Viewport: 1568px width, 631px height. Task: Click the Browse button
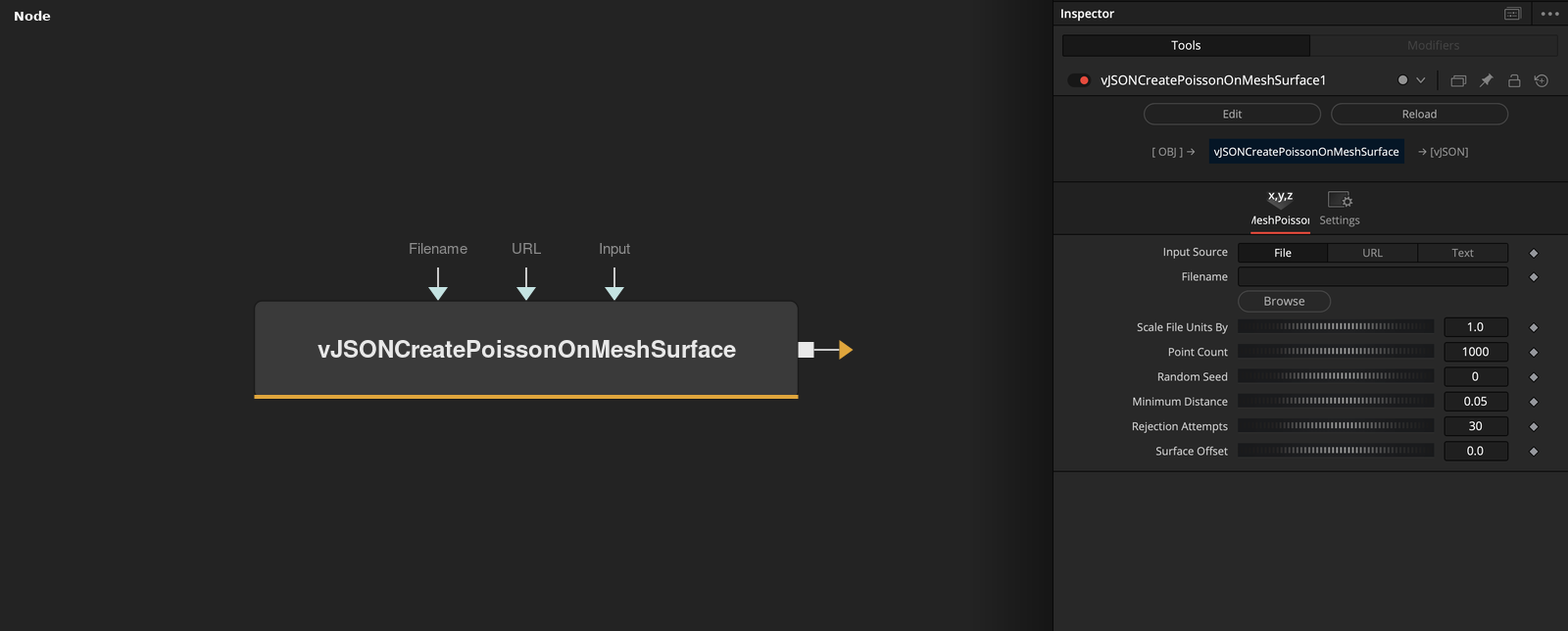click(1284, 302)
